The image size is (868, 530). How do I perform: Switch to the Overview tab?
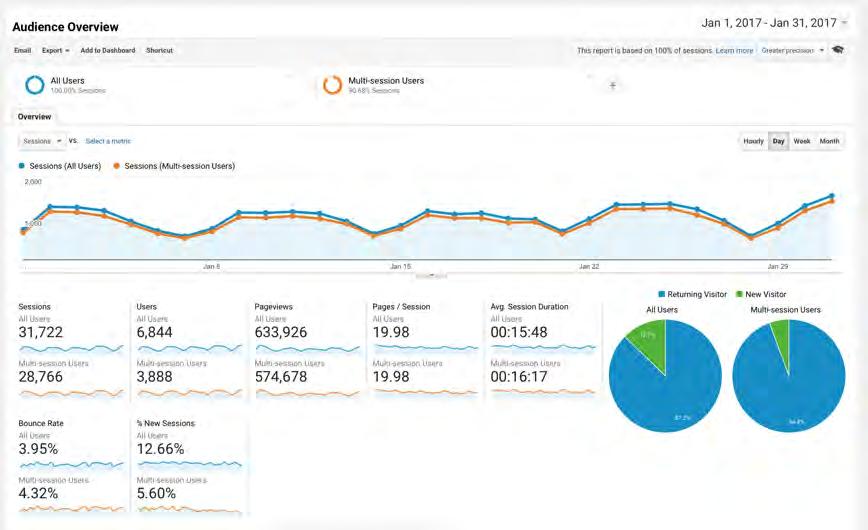coord(34,117)
